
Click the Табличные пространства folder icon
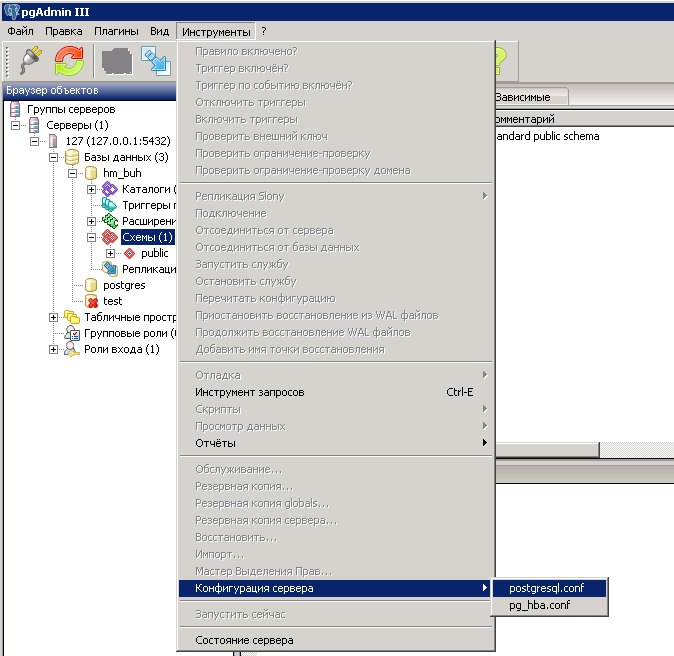pos(72,318)
